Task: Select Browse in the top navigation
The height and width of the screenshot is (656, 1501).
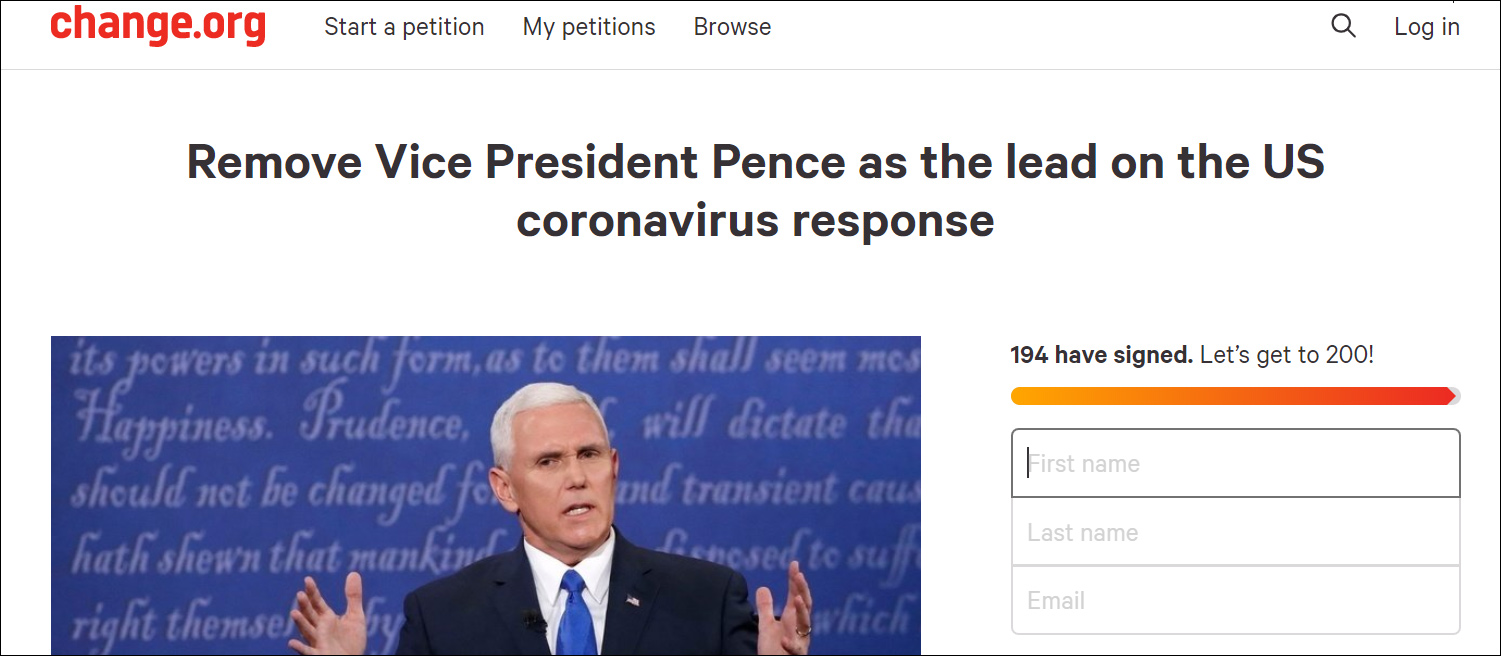Action: (732, 27)
